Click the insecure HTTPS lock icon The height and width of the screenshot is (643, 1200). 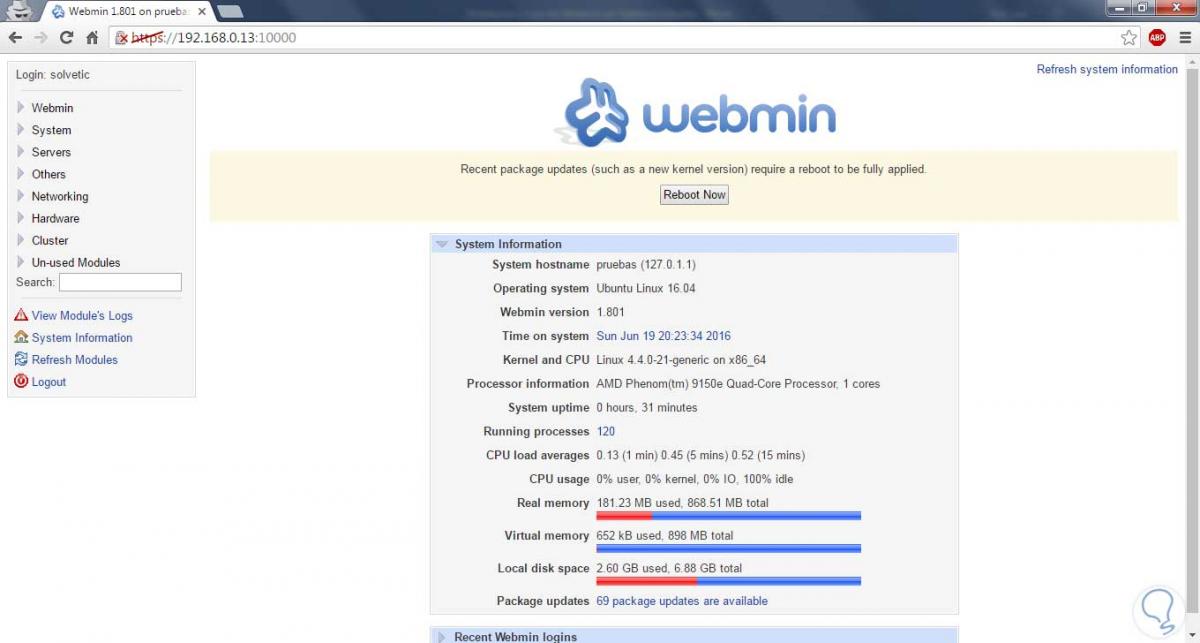pyautogui.click(x=121, y=38)
